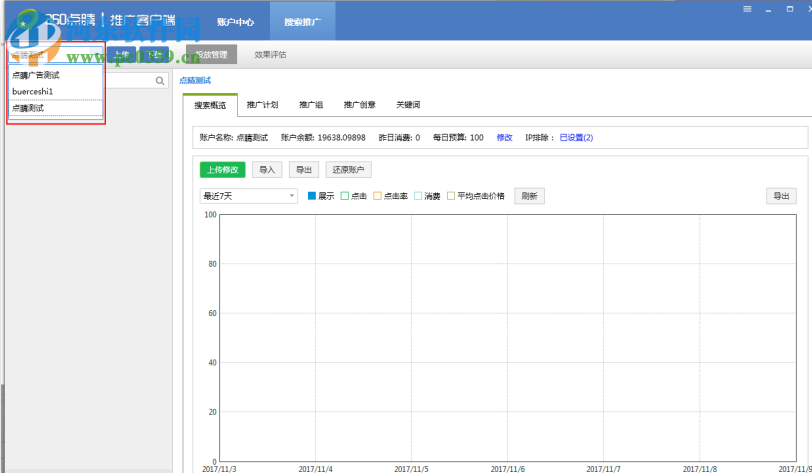Open the 推广计划 tab
Viewport: 812px width, 473px height.
tap(262, 104)
